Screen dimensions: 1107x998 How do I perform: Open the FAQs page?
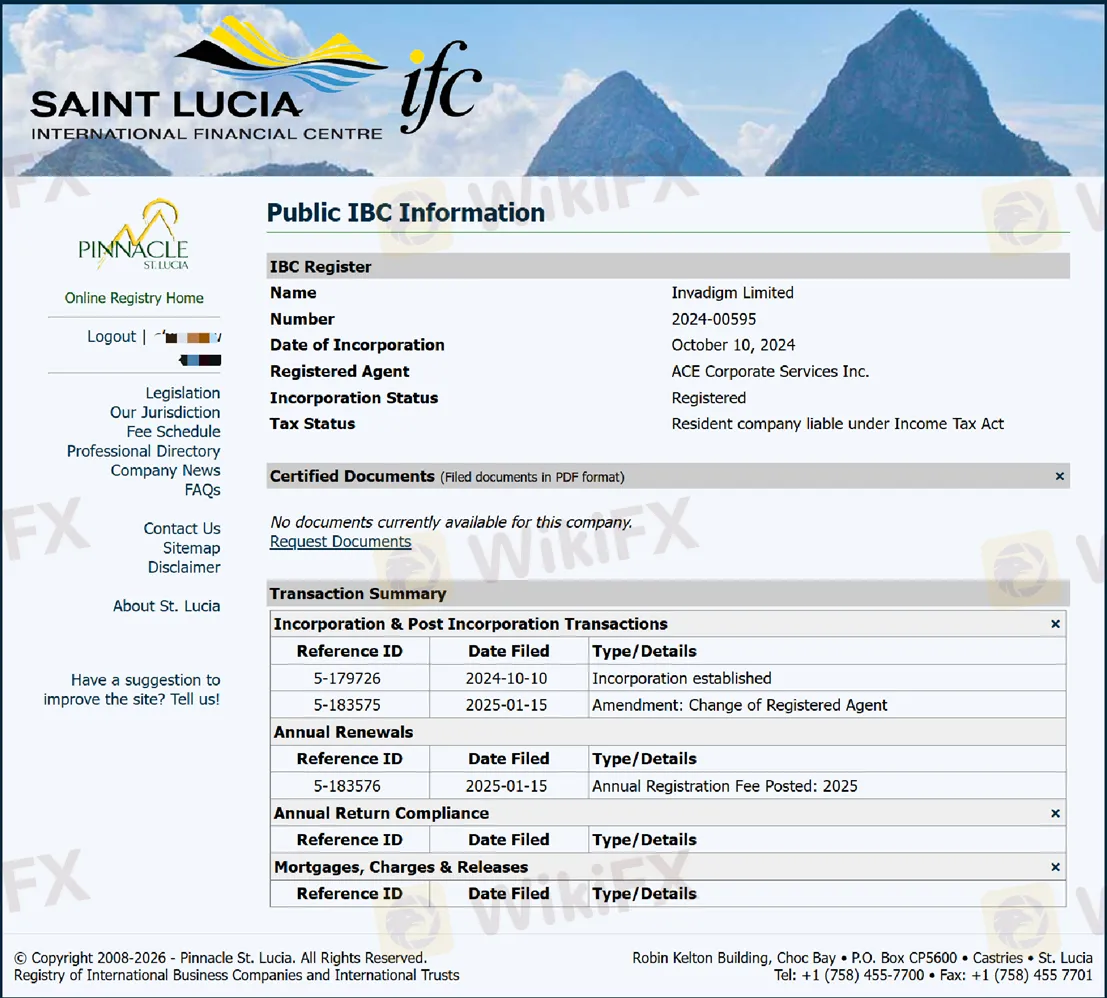click(202, 490)
